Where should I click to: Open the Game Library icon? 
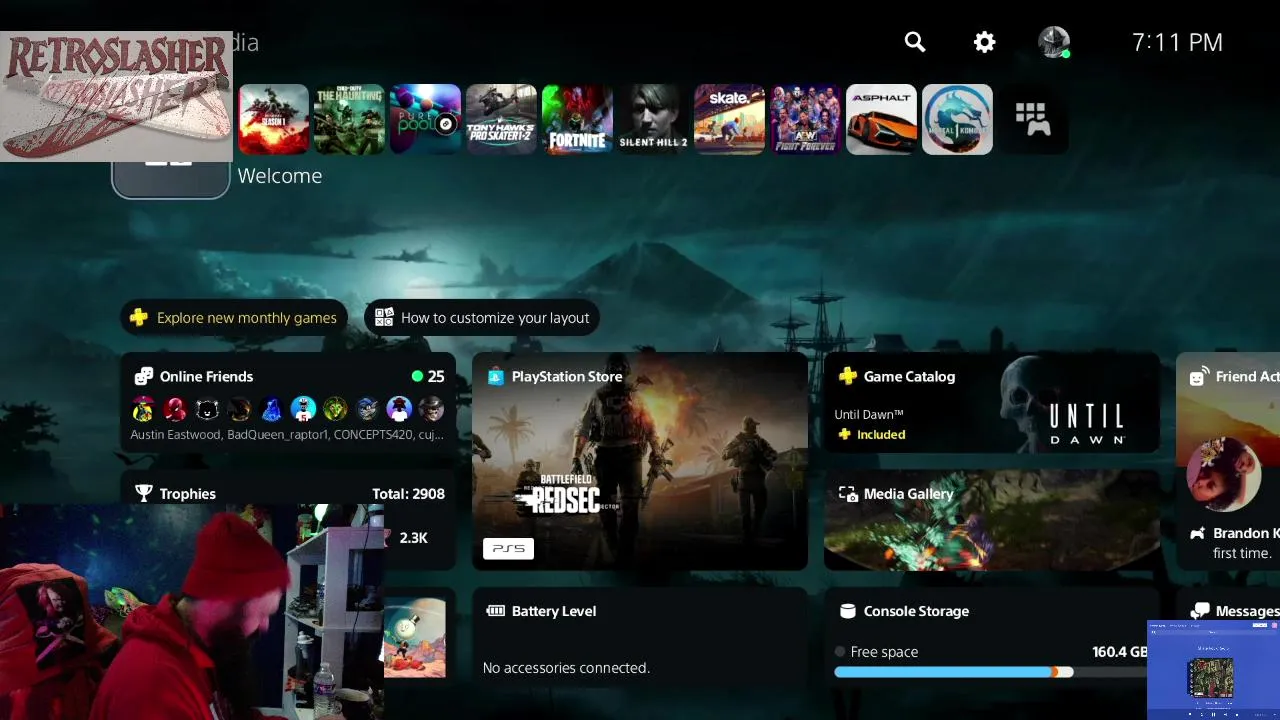(x=1033, y=119)
